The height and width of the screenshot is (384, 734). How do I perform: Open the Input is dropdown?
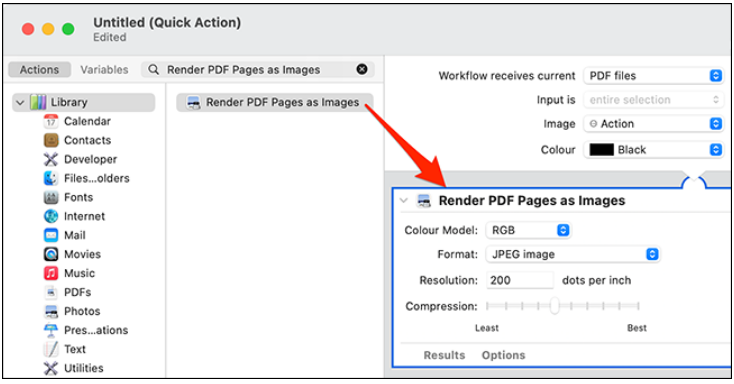(653, 100)
